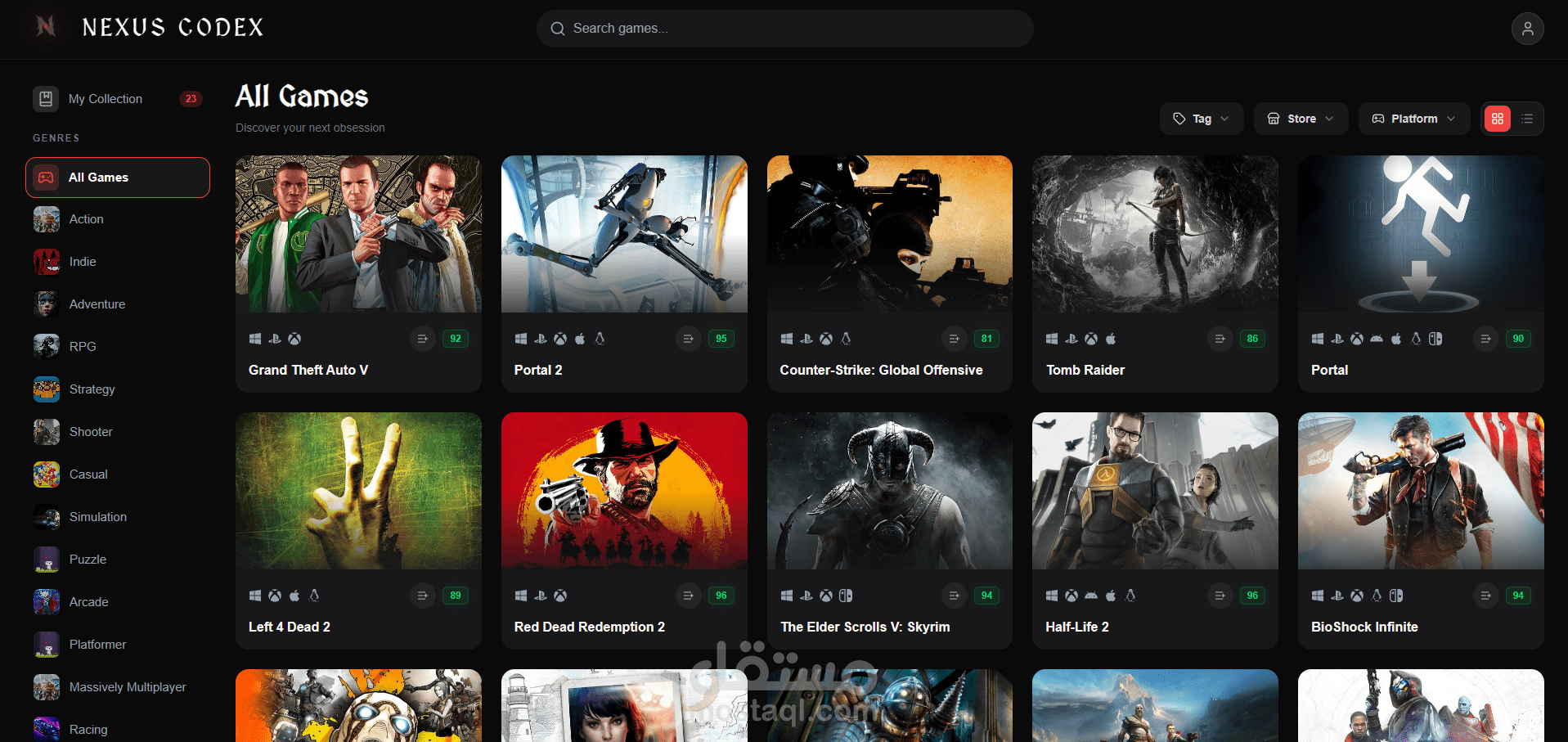The width and height of the screenshot is (1568, 742).
Task: Choose the Puzzle genre
Action: [x=118, y=560]
